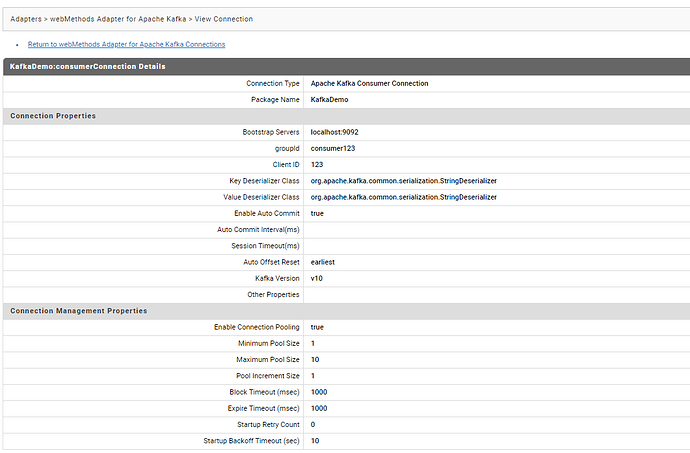Click the Maximum Pool Size label
The image size is (690, 453).
point(268,360)
